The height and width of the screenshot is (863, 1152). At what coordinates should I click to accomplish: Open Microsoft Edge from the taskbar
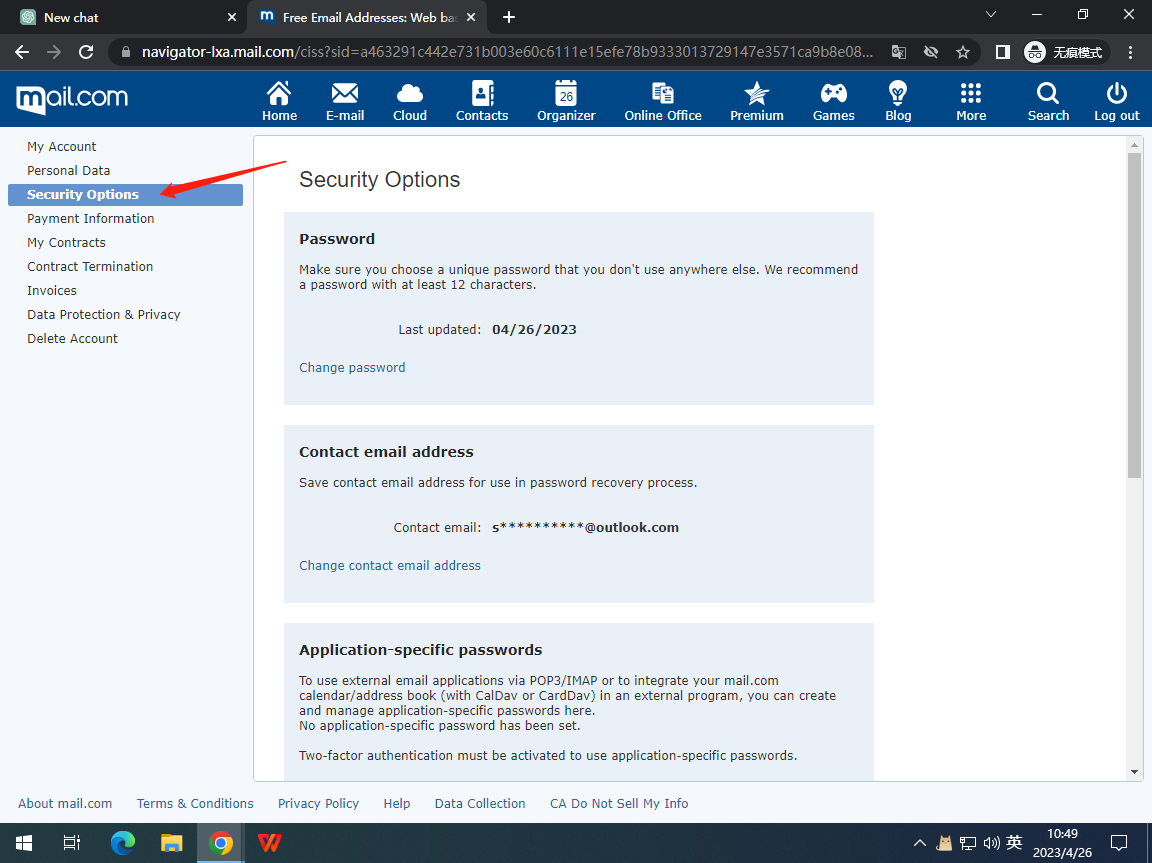click(x=123, y=843)
